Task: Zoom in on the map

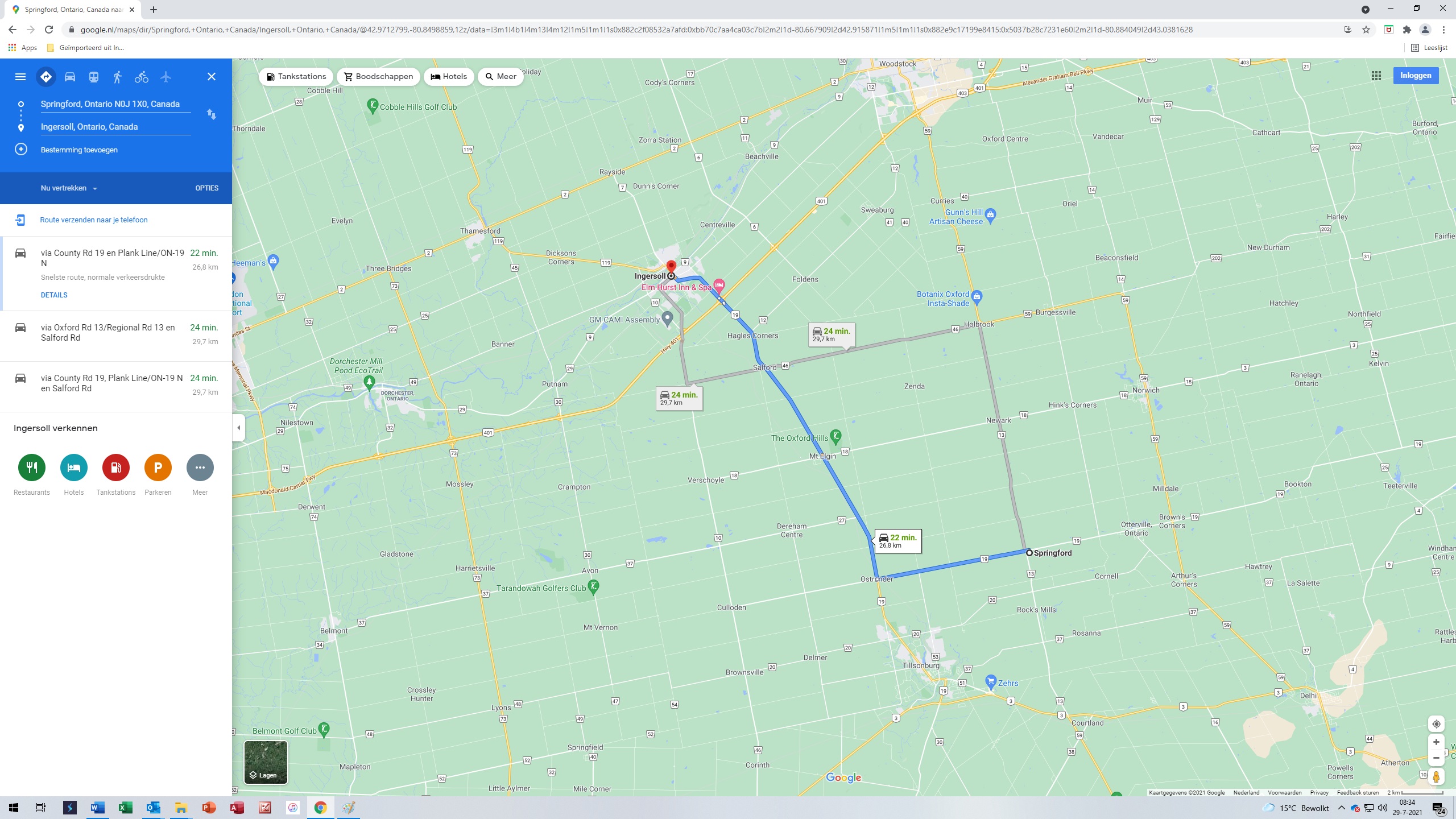Action: pyautogui.click(x=1436, y=742)
